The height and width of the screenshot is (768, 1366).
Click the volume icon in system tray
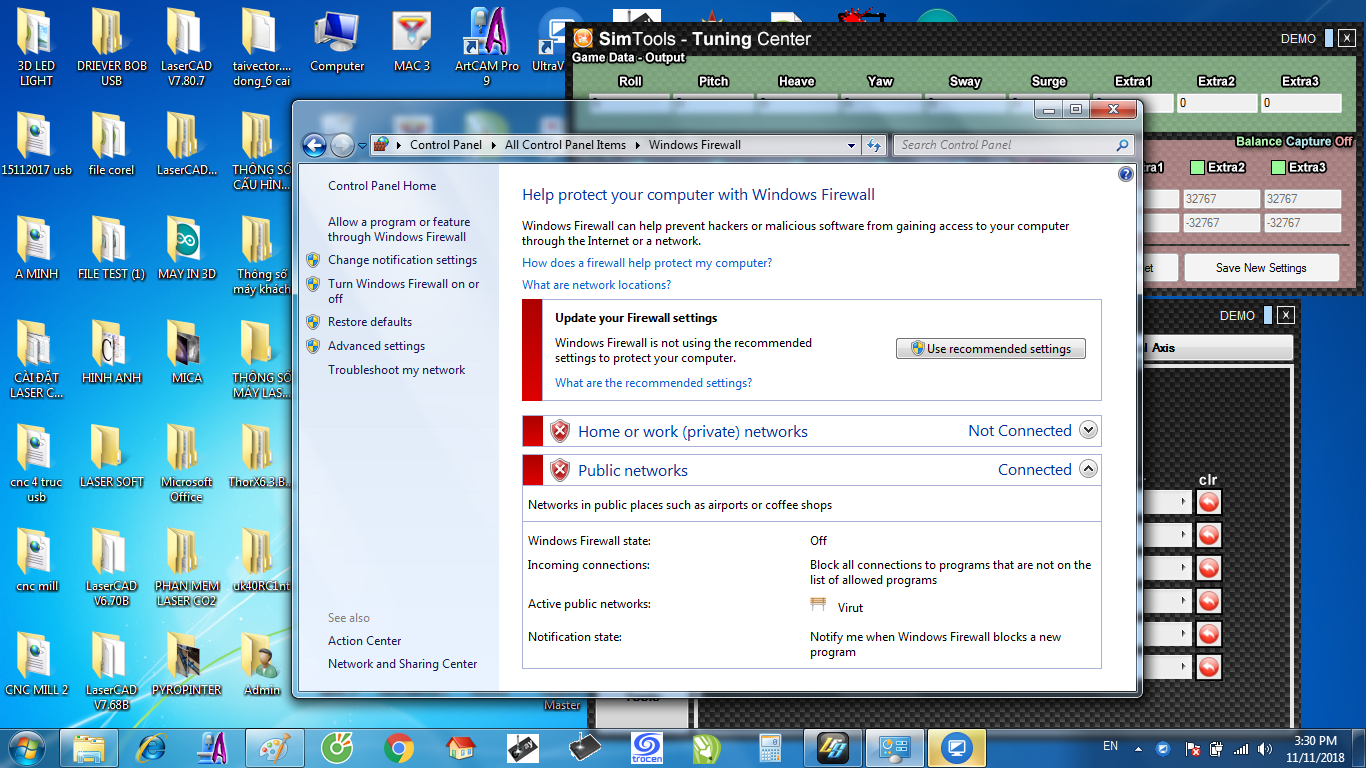pos(1264,748)
